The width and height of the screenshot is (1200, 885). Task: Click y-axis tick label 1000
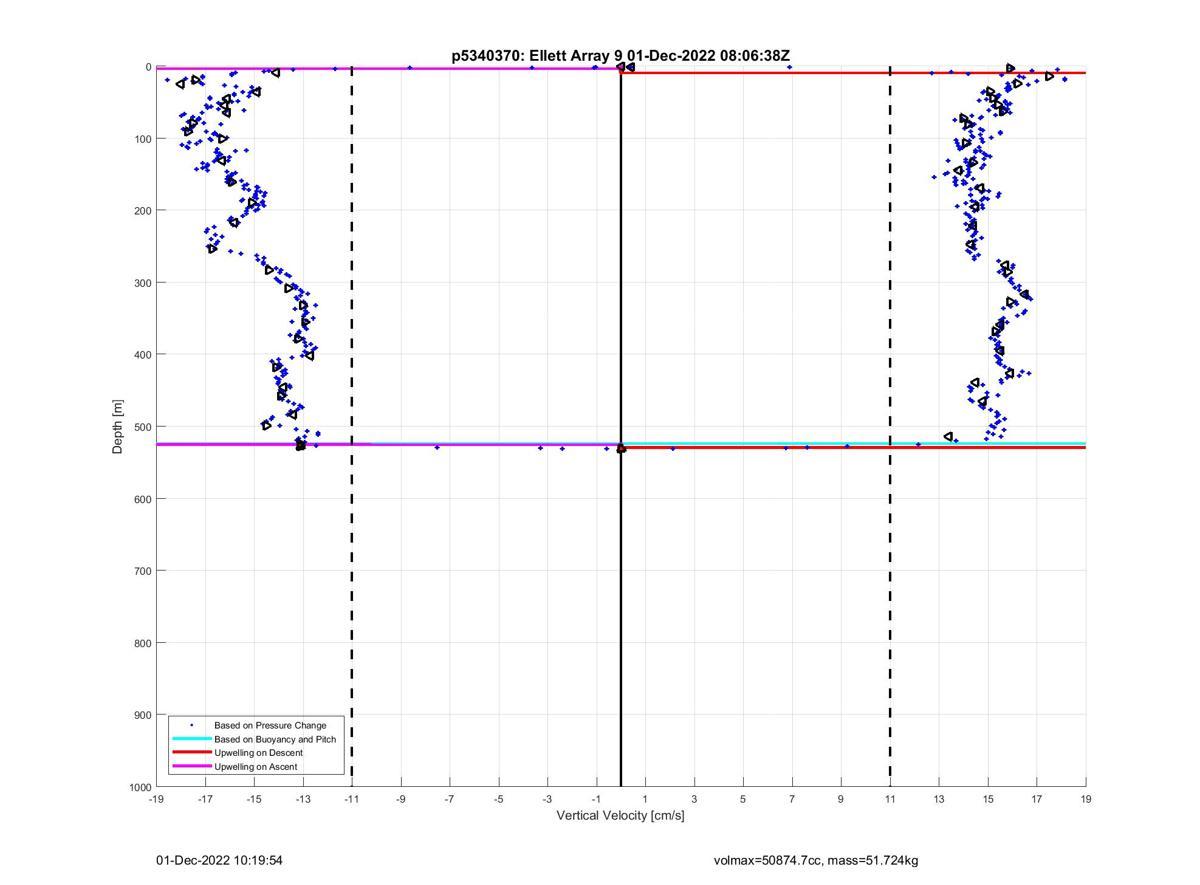tap(139, 787)
